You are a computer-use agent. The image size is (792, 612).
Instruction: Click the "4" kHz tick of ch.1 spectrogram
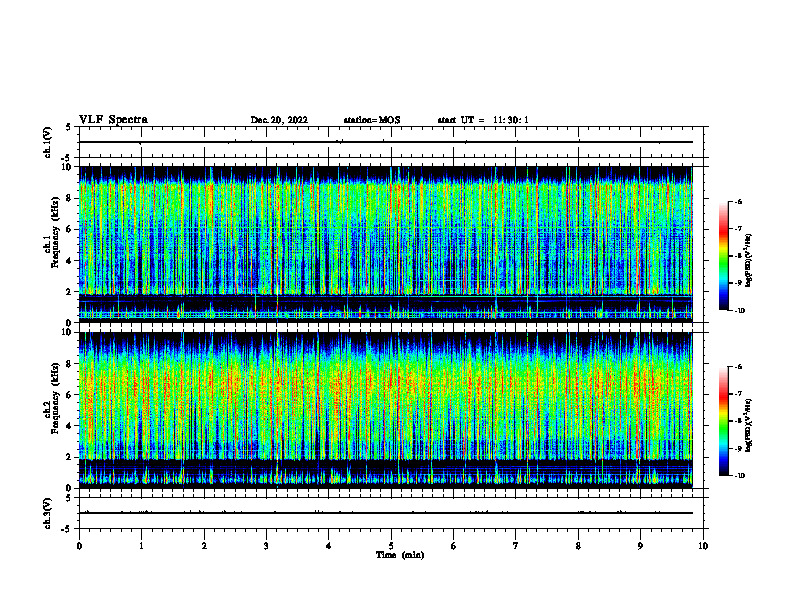point(69,261)
